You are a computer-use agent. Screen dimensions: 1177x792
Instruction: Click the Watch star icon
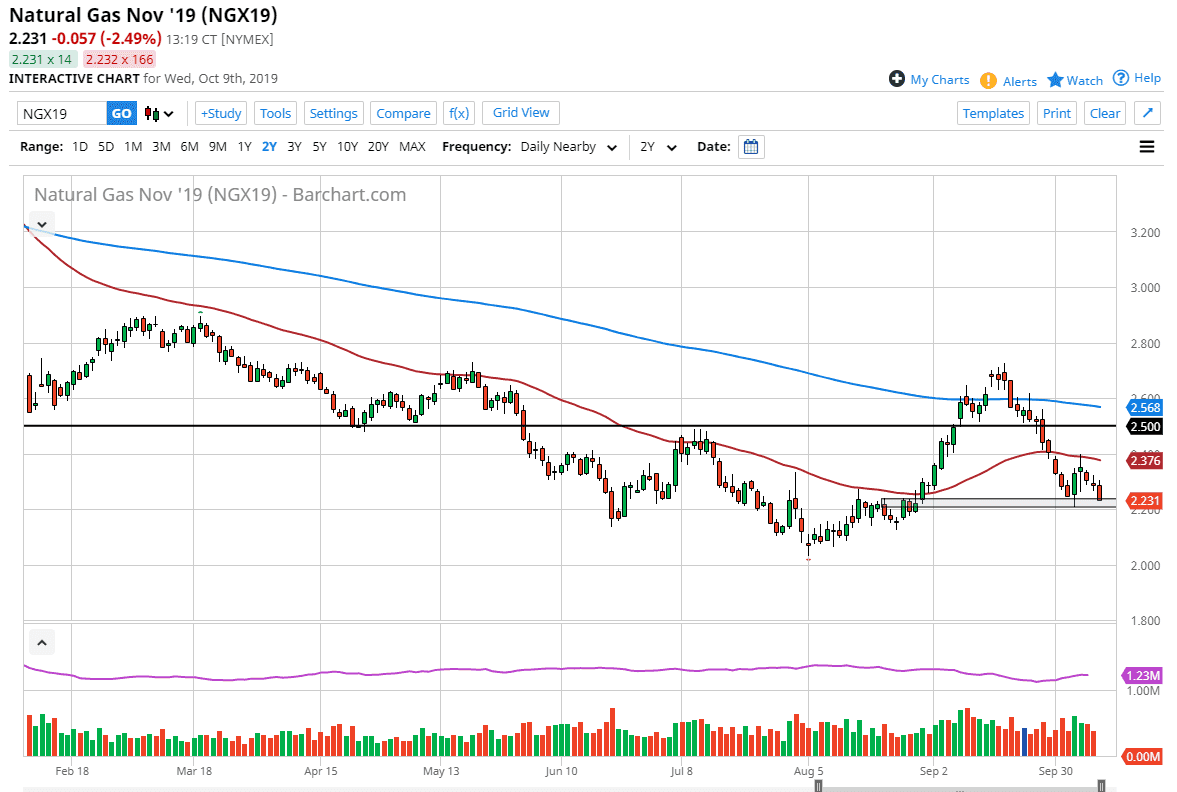[x=1055, y=80]
